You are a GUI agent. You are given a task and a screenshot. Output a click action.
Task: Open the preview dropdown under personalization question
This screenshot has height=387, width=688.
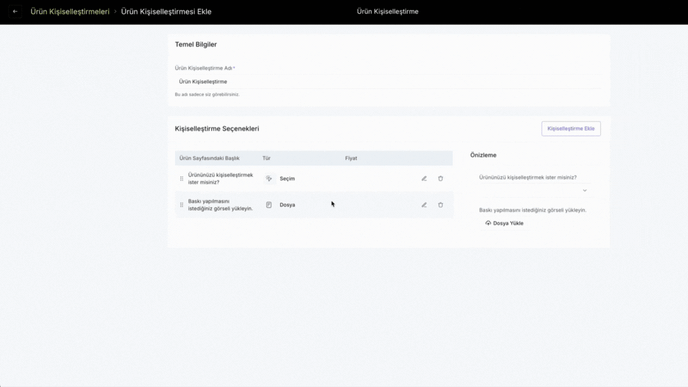[534, 190]
